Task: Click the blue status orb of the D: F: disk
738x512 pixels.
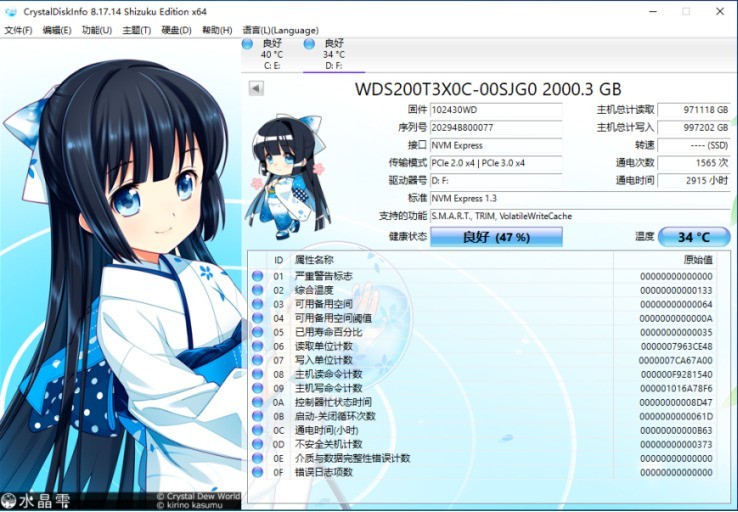Action: click(309, 44)
